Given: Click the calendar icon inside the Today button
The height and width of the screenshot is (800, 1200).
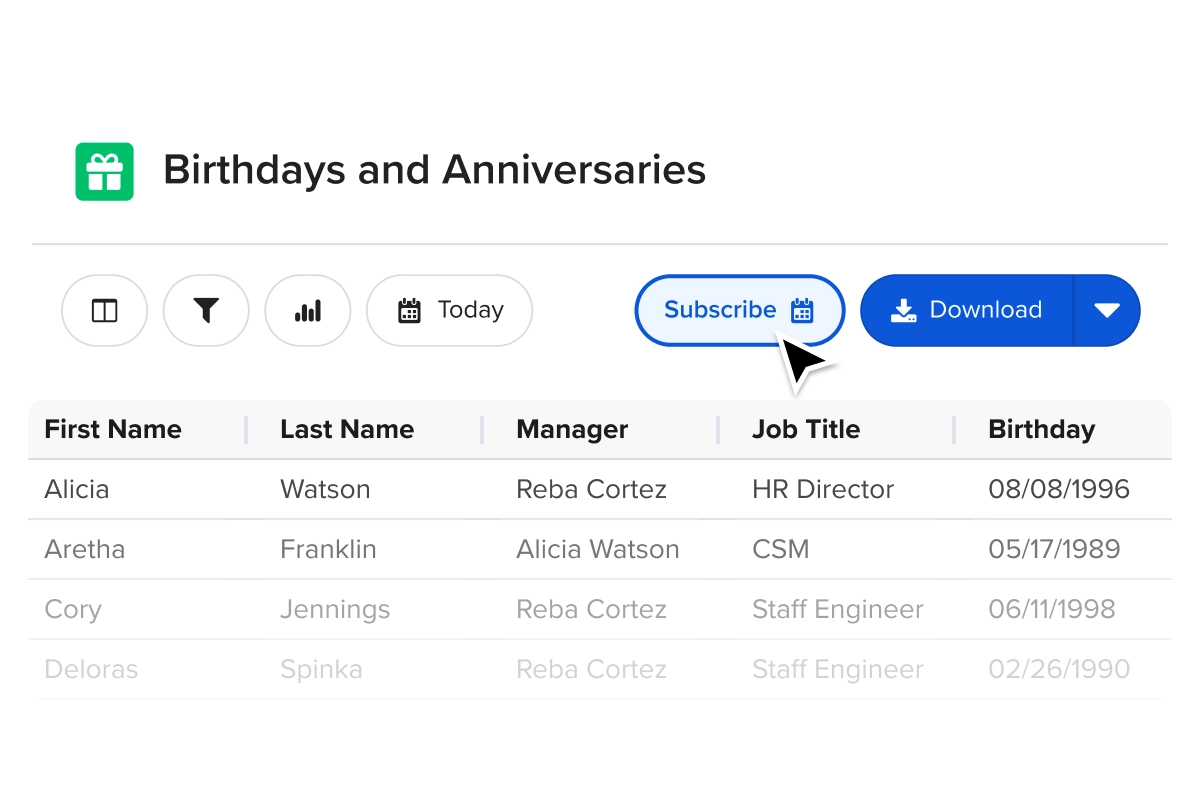Looking at the screenshot, I should click(410, 310).
